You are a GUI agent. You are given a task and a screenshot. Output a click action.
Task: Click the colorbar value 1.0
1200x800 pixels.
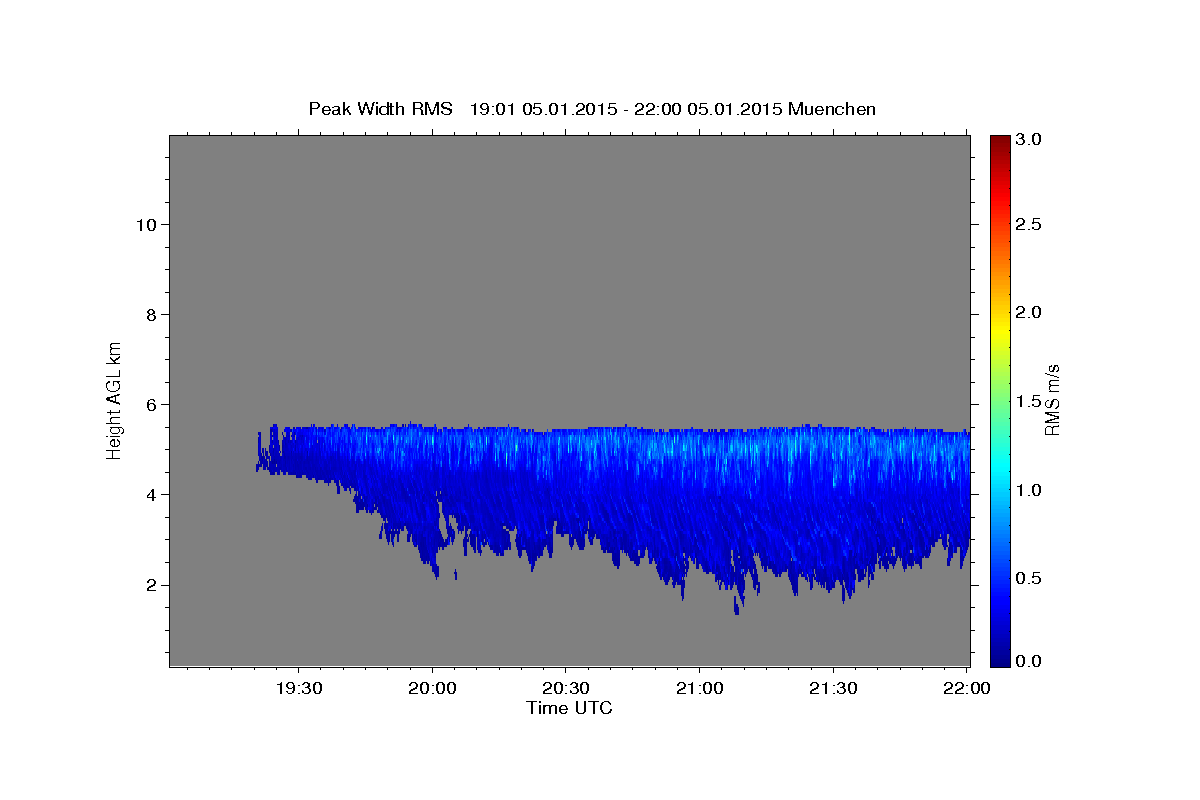(1029, 490)
